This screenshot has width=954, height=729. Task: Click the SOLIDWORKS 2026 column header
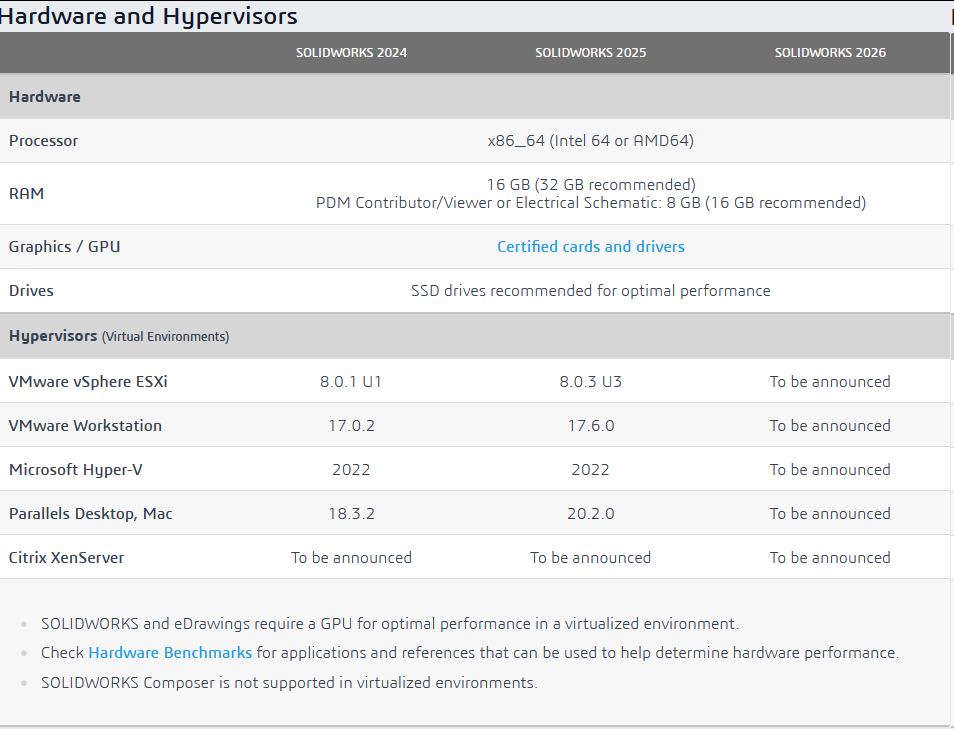829,53
